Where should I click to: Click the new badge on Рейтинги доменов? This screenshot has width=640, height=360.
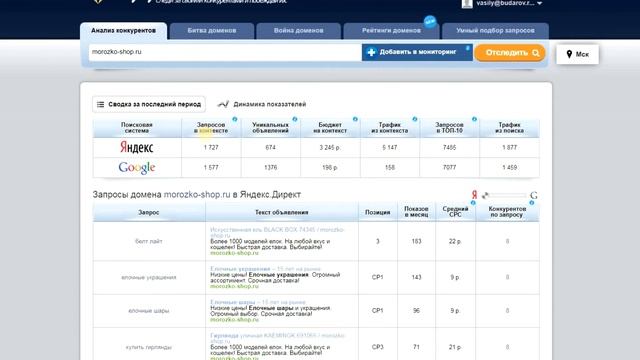430,22
